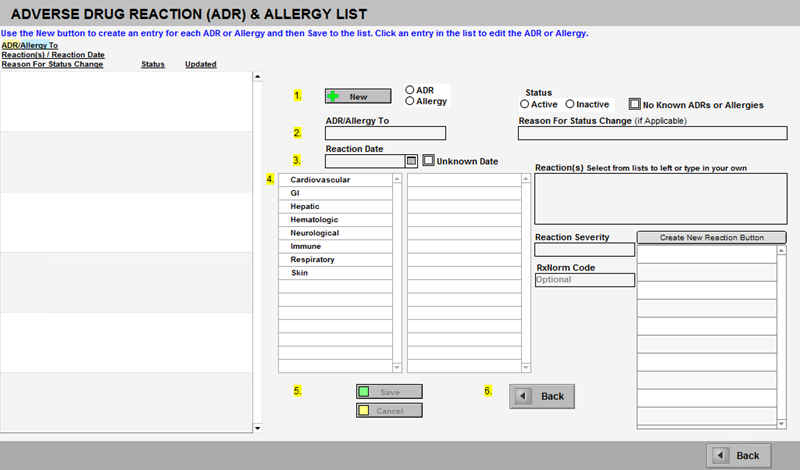800x470 pixels.
Task: Select the Allergy radio button
Action: (409, 101)
